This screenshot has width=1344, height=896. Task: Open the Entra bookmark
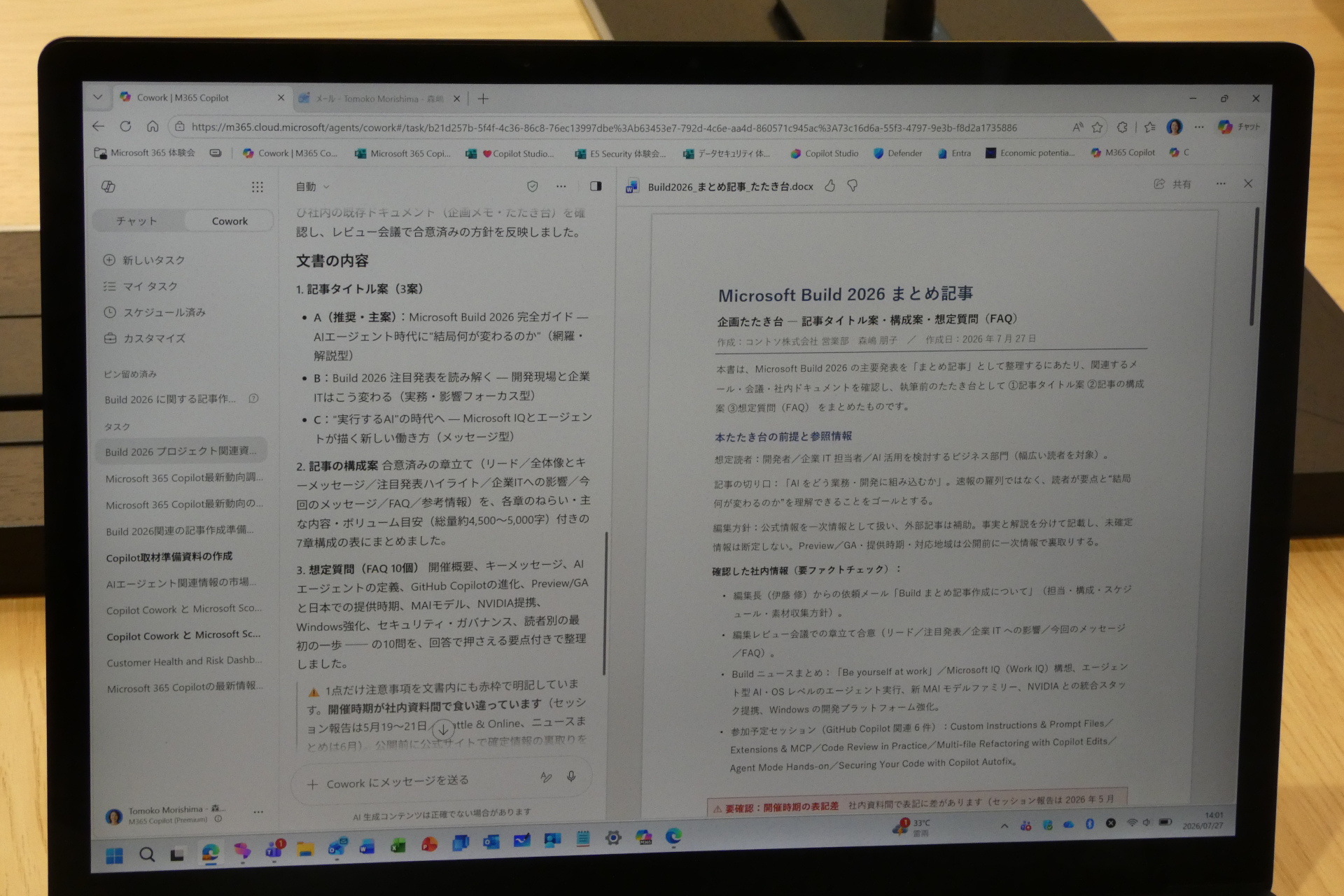click(x=954, y=153)
